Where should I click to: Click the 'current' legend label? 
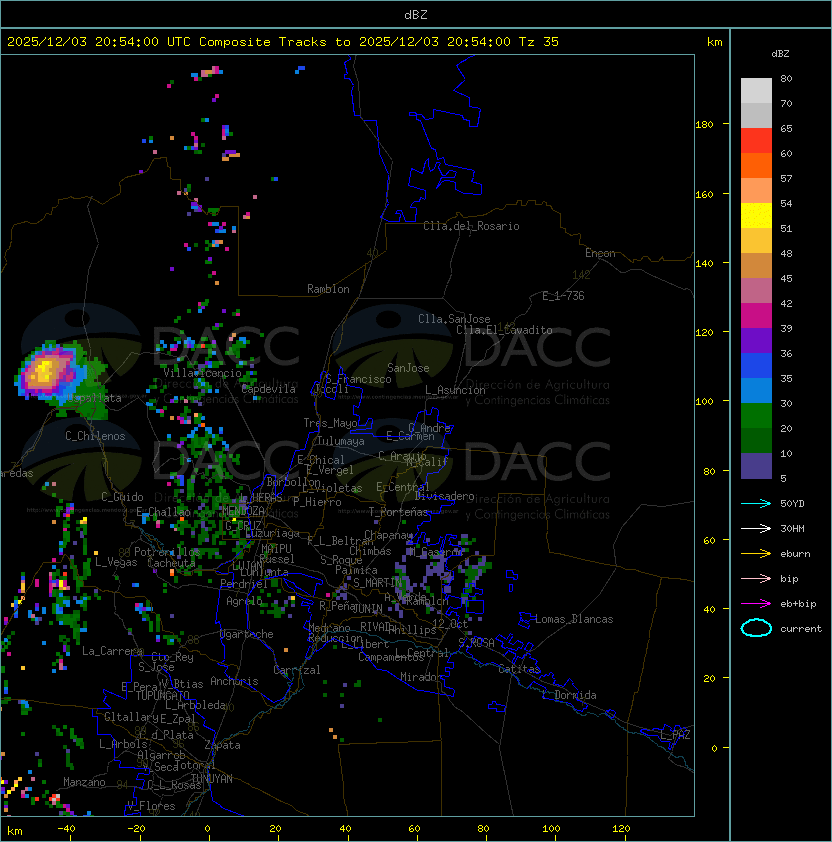click(801, 629)
